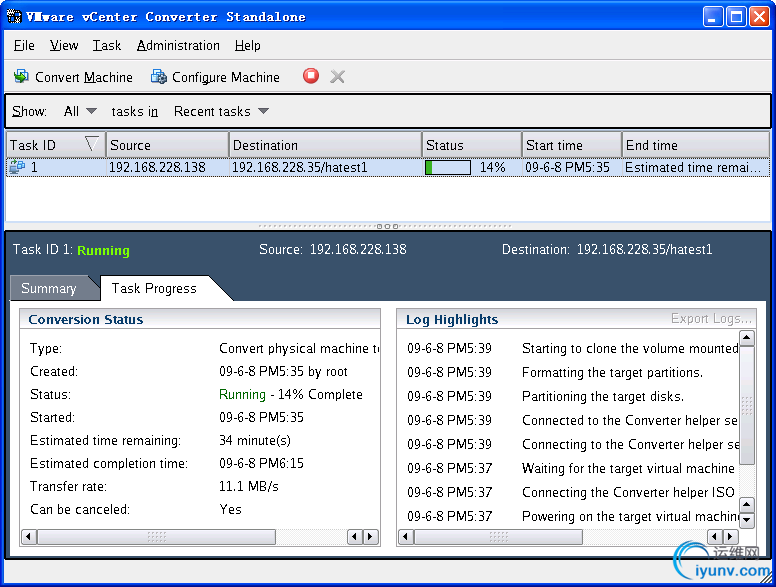
Task: Click 'Connecting the Converter helper ISO' log entry
Action: (629, 492)
